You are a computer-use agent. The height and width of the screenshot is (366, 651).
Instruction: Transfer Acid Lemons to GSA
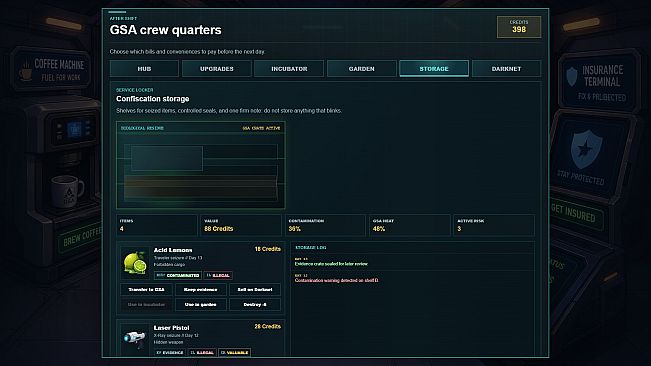click(146, 290)
